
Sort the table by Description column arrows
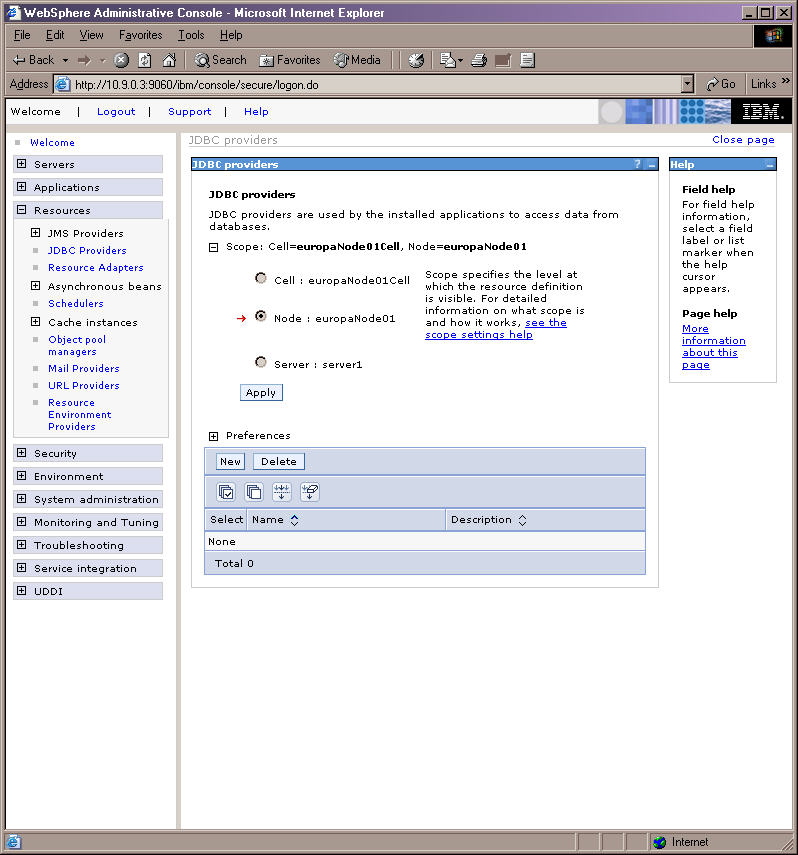523,520
